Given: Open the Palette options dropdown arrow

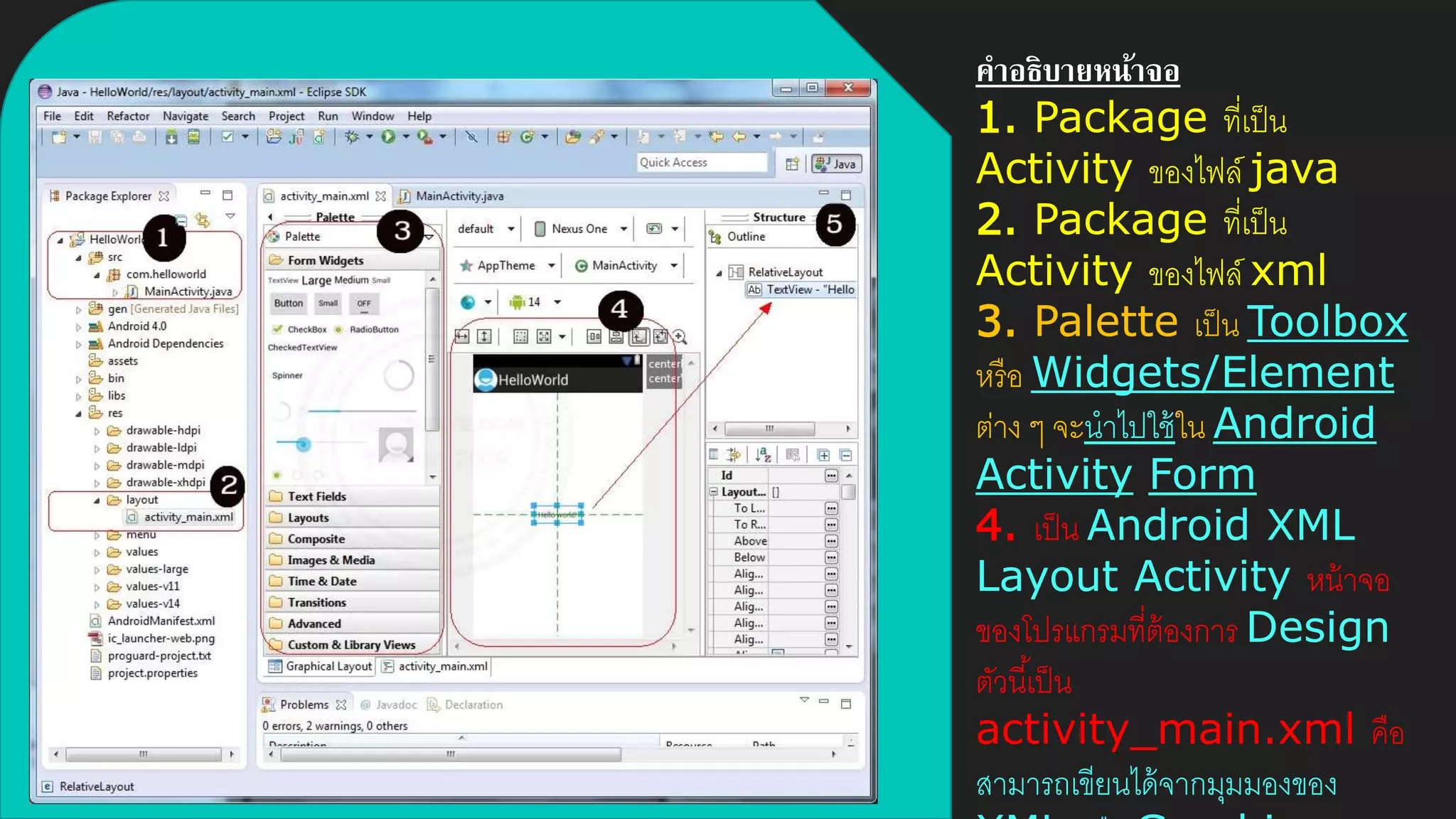Looking at the screenshot, I should coord(429,237).
